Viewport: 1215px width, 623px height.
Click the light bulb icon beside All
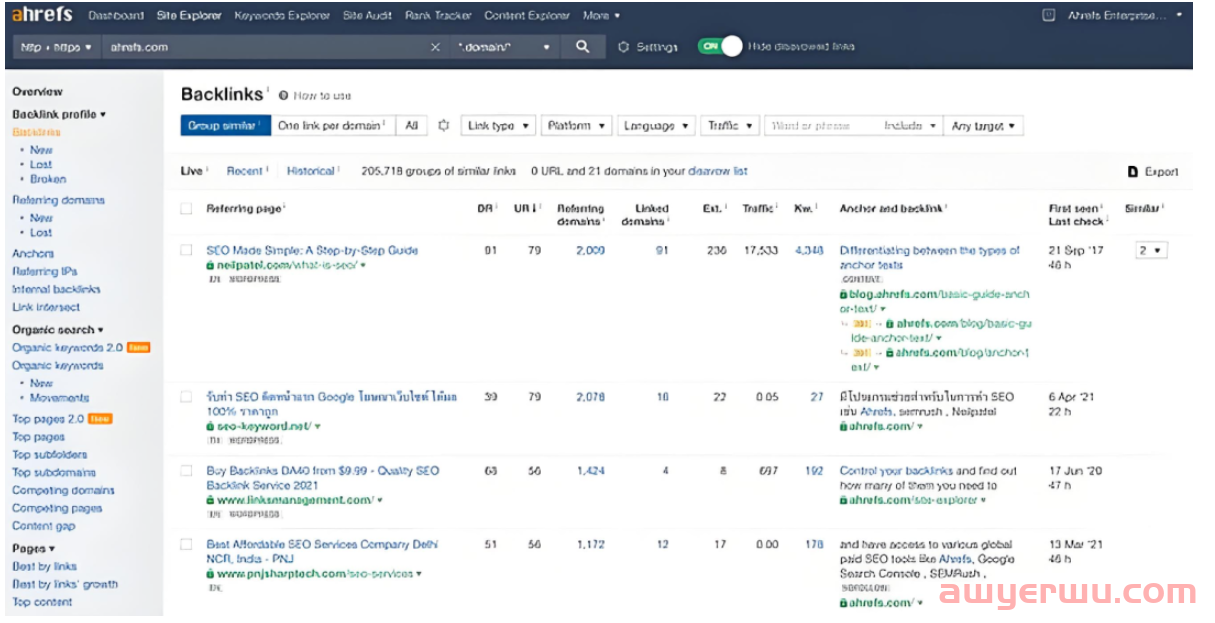444,126
